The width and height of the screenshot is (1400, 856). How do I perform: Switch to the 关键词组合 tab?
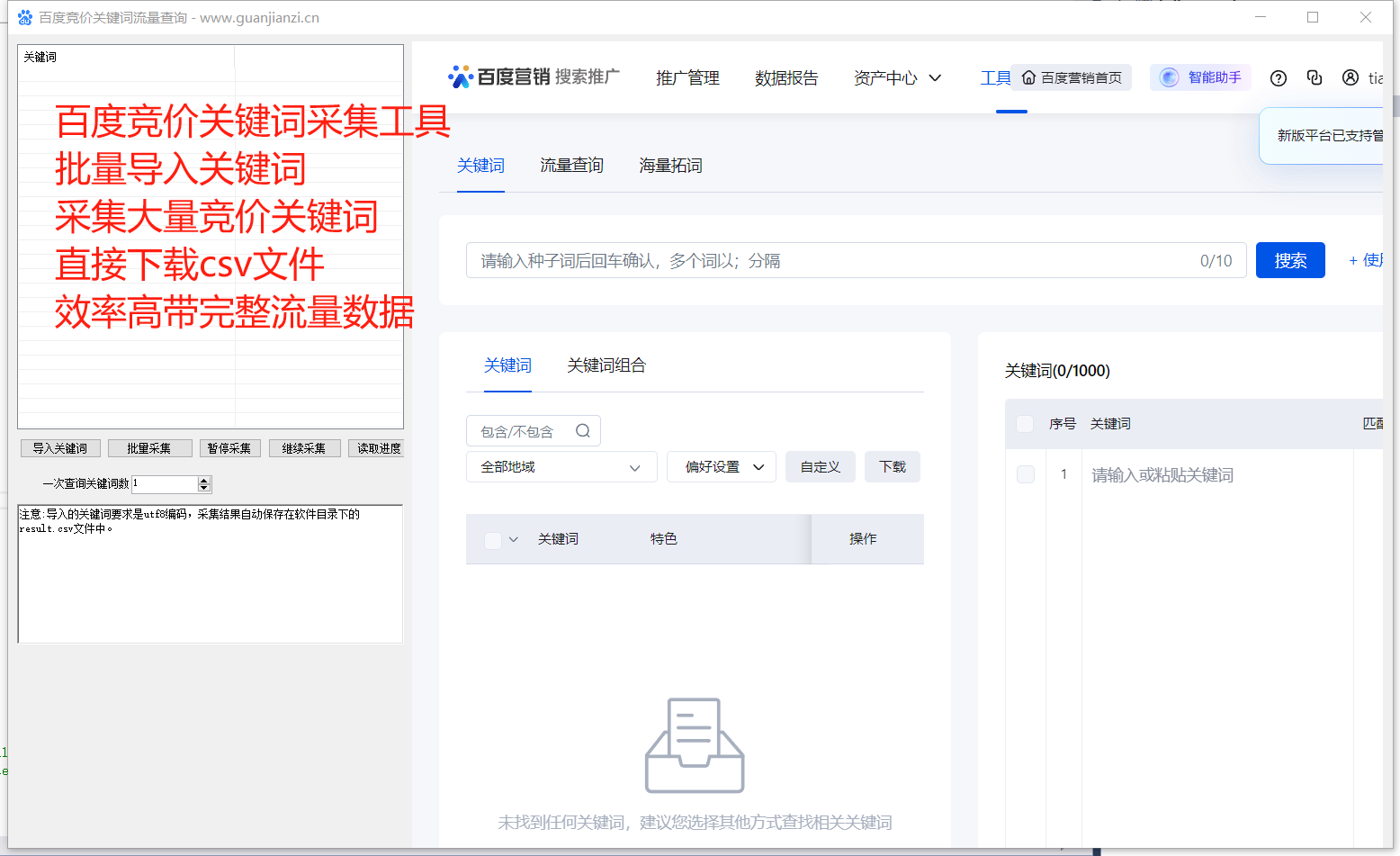(606, 365)
